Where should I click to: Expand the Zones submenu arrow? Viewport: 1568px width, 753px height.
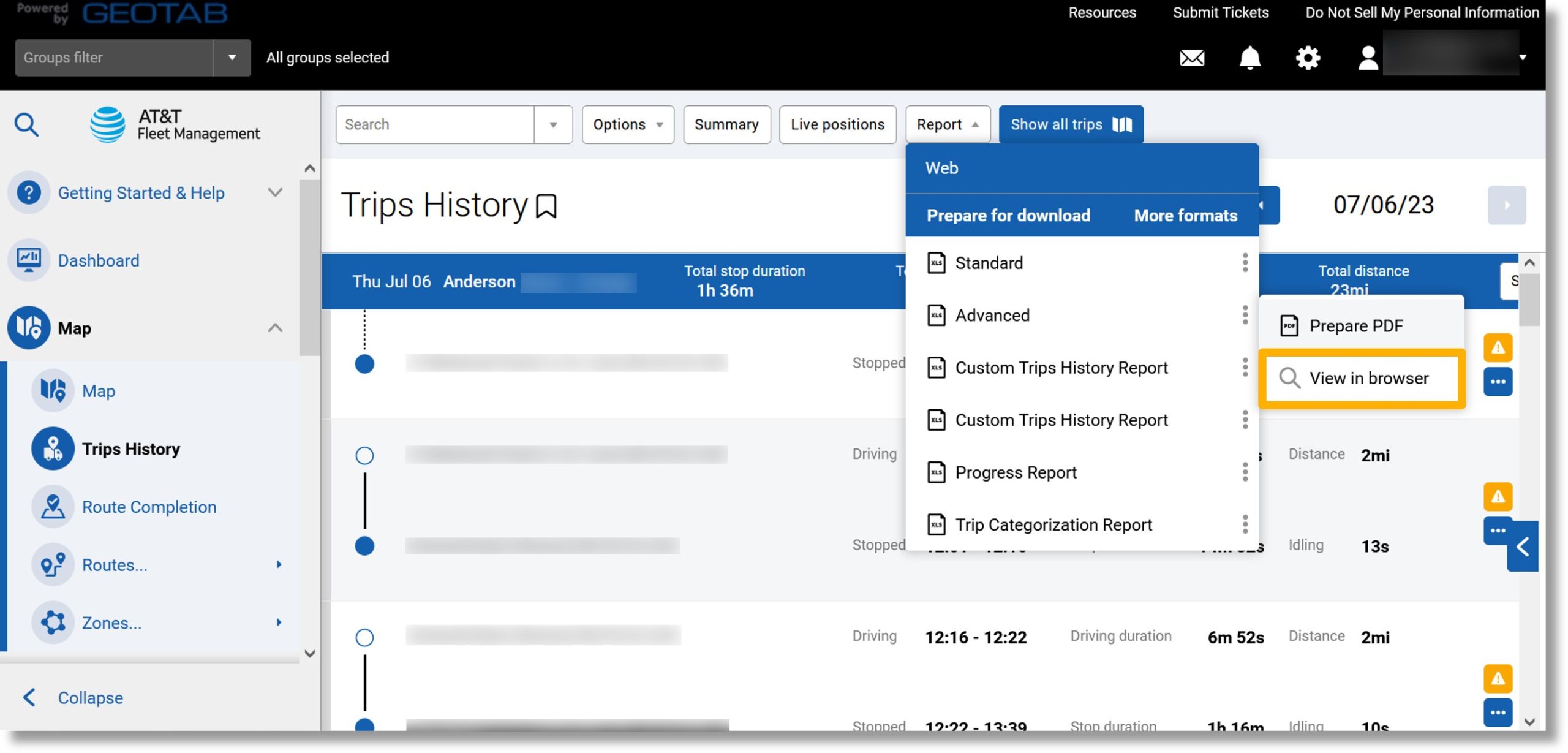(x=279, y=622)
